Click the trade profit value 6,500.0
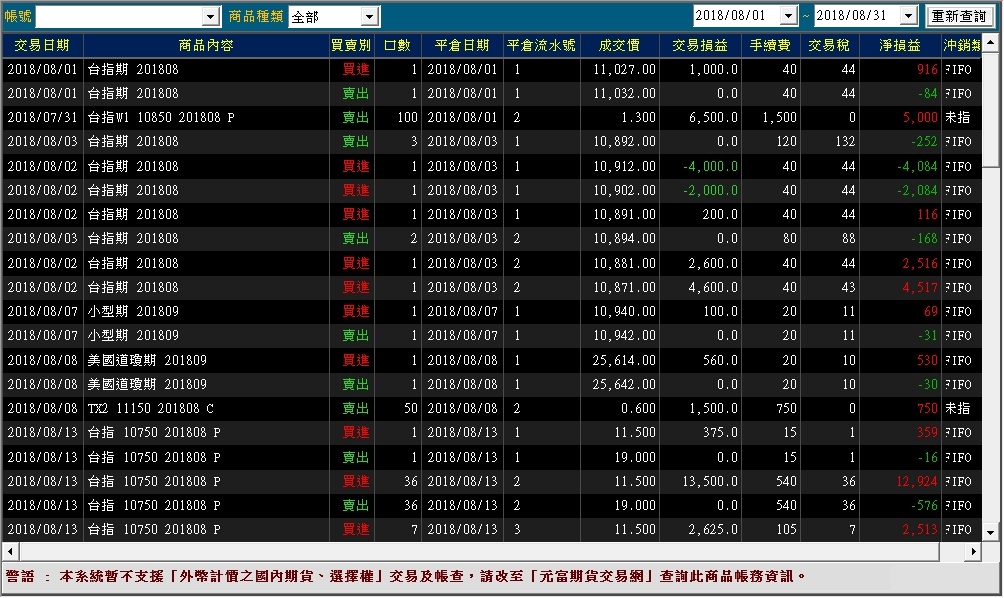Screen dimensions: 1004x598 click(x=713, y=118)
